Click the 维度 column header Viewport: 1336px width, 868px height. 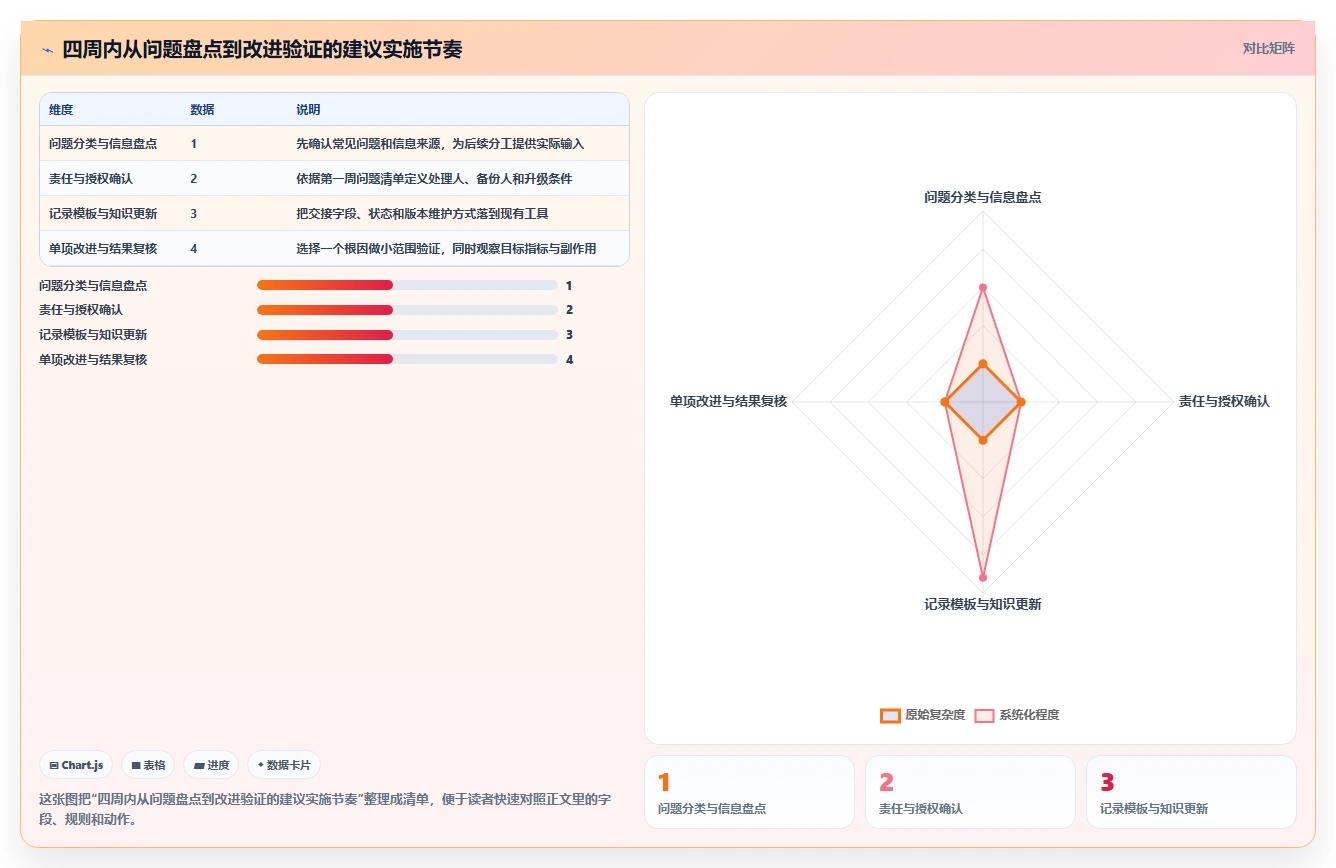coord(61,109)
